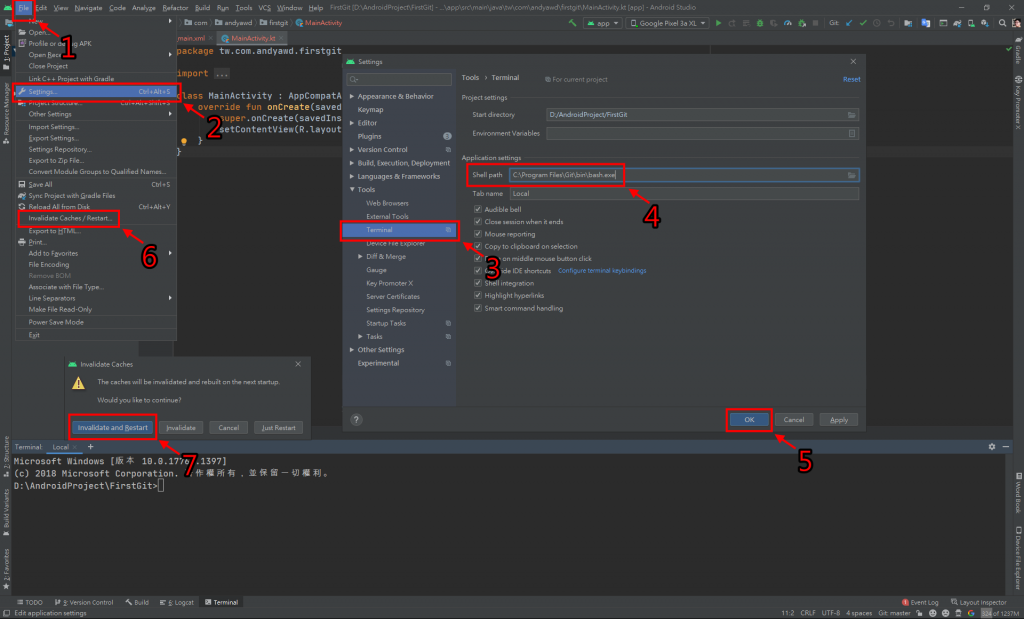Viewport: 1024px width, 619px height.
Task: Click Just Restart button
Action: tap(278, 428)
